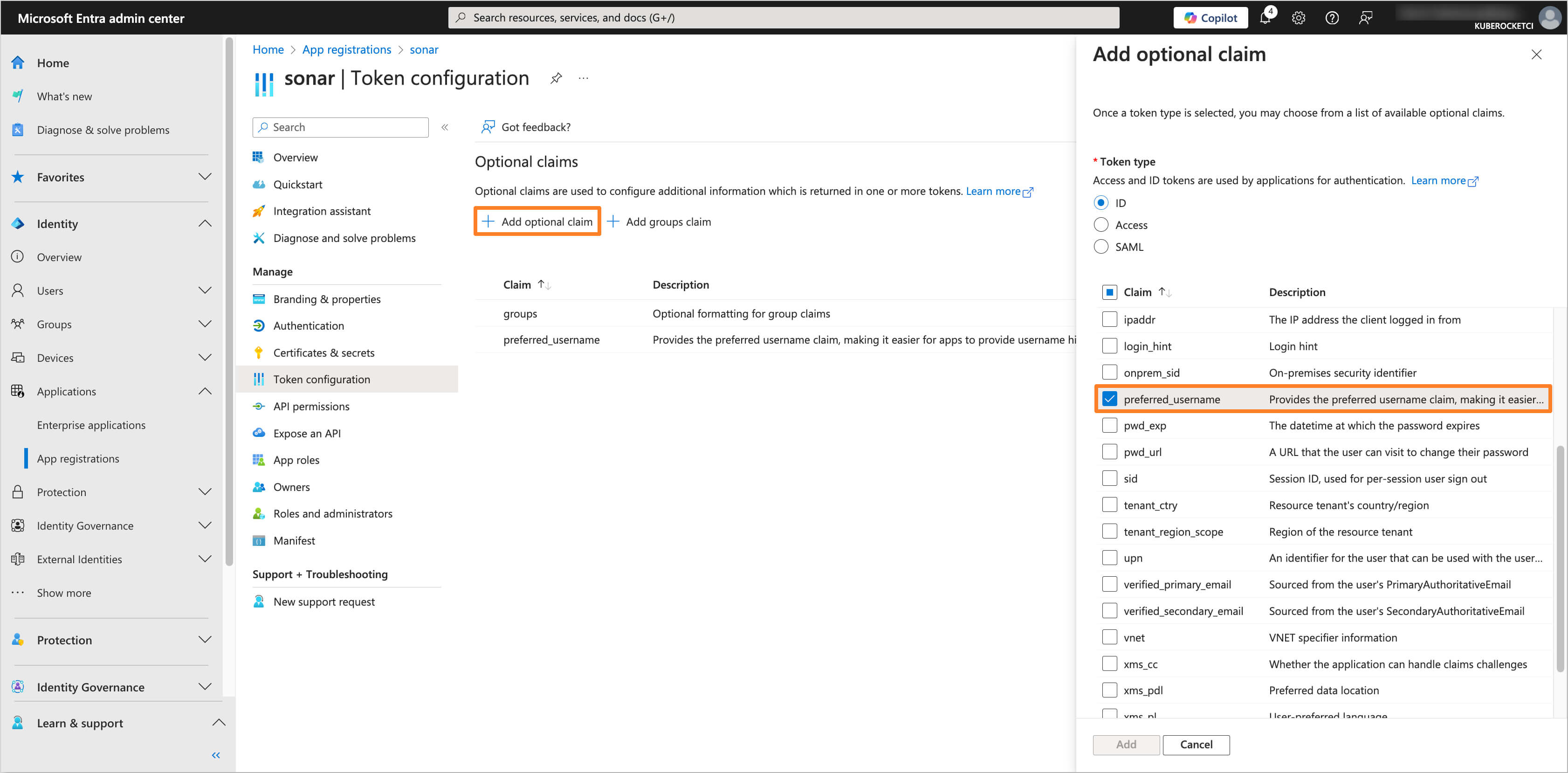Image resolution: width=1568 pixels, height=773 pixels.
Task: Click Add groups claim button
Action: tap(659, 221)
